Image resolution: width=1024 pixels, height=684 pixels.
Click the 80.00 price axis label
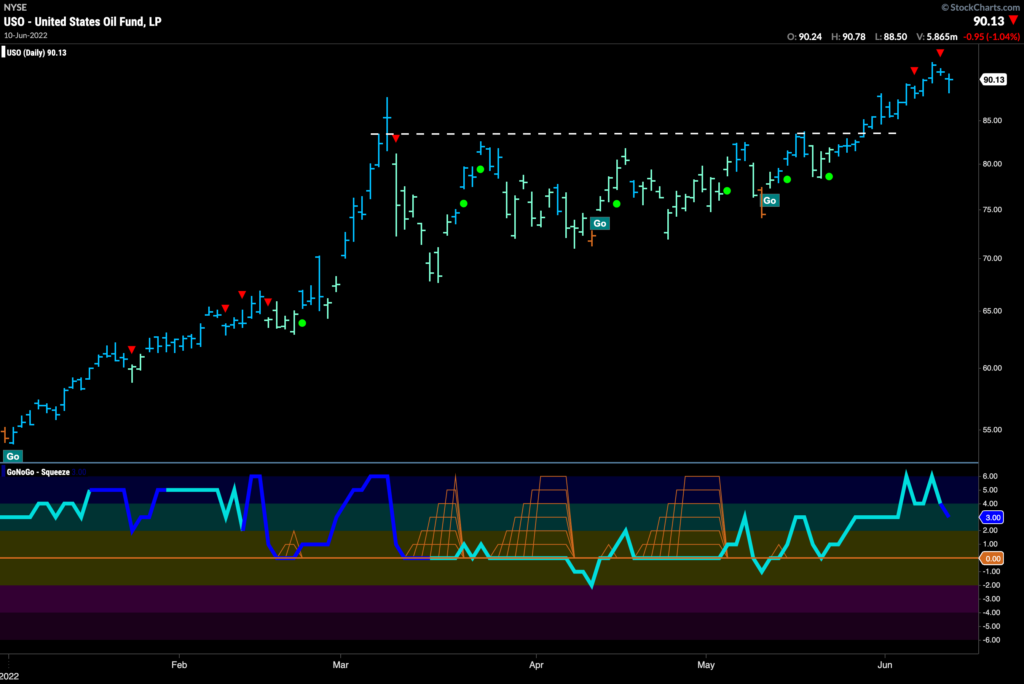pyautogui.click(x=992, y=164)
